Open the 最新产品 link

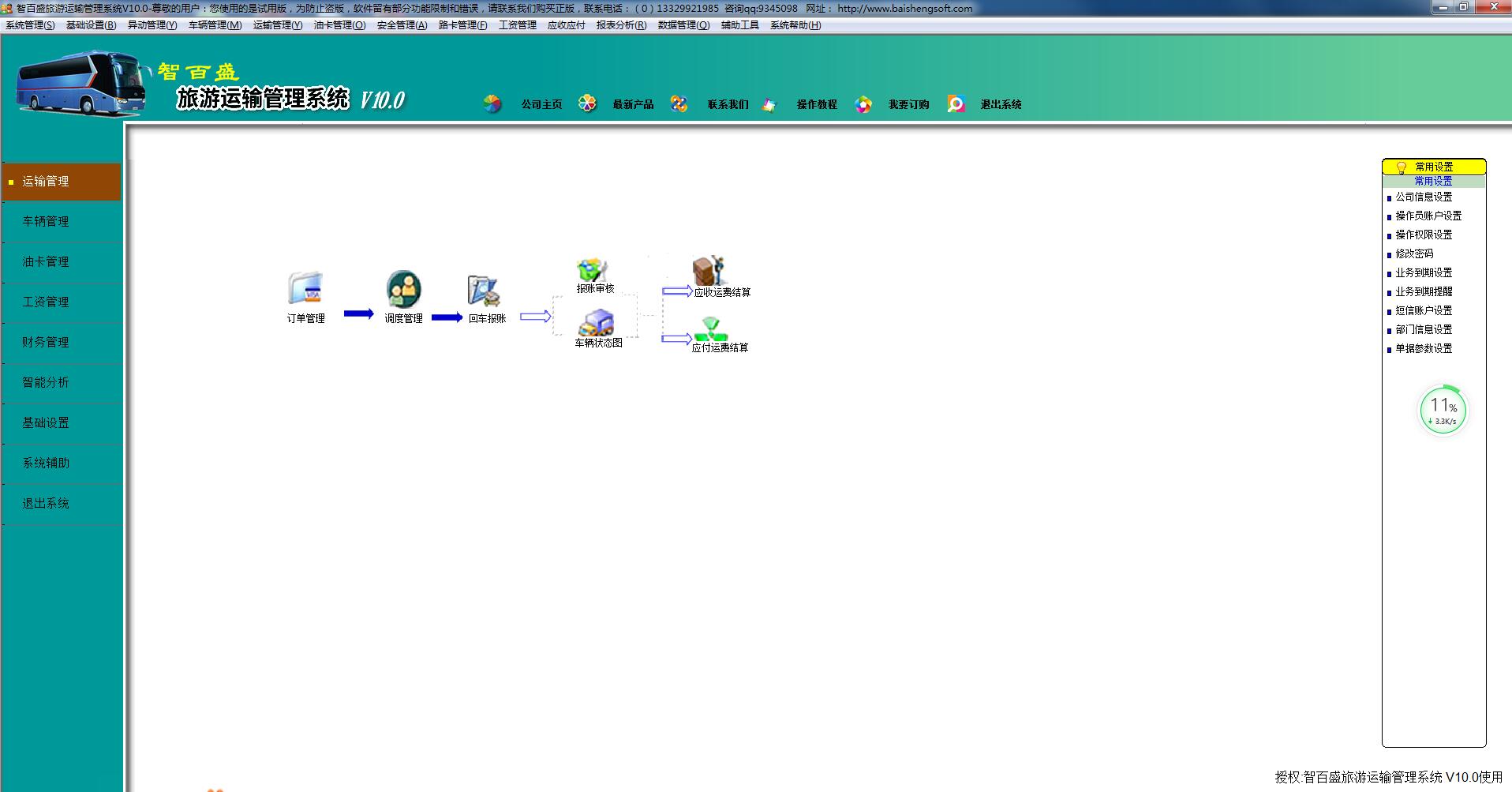[x=633, y=104]
